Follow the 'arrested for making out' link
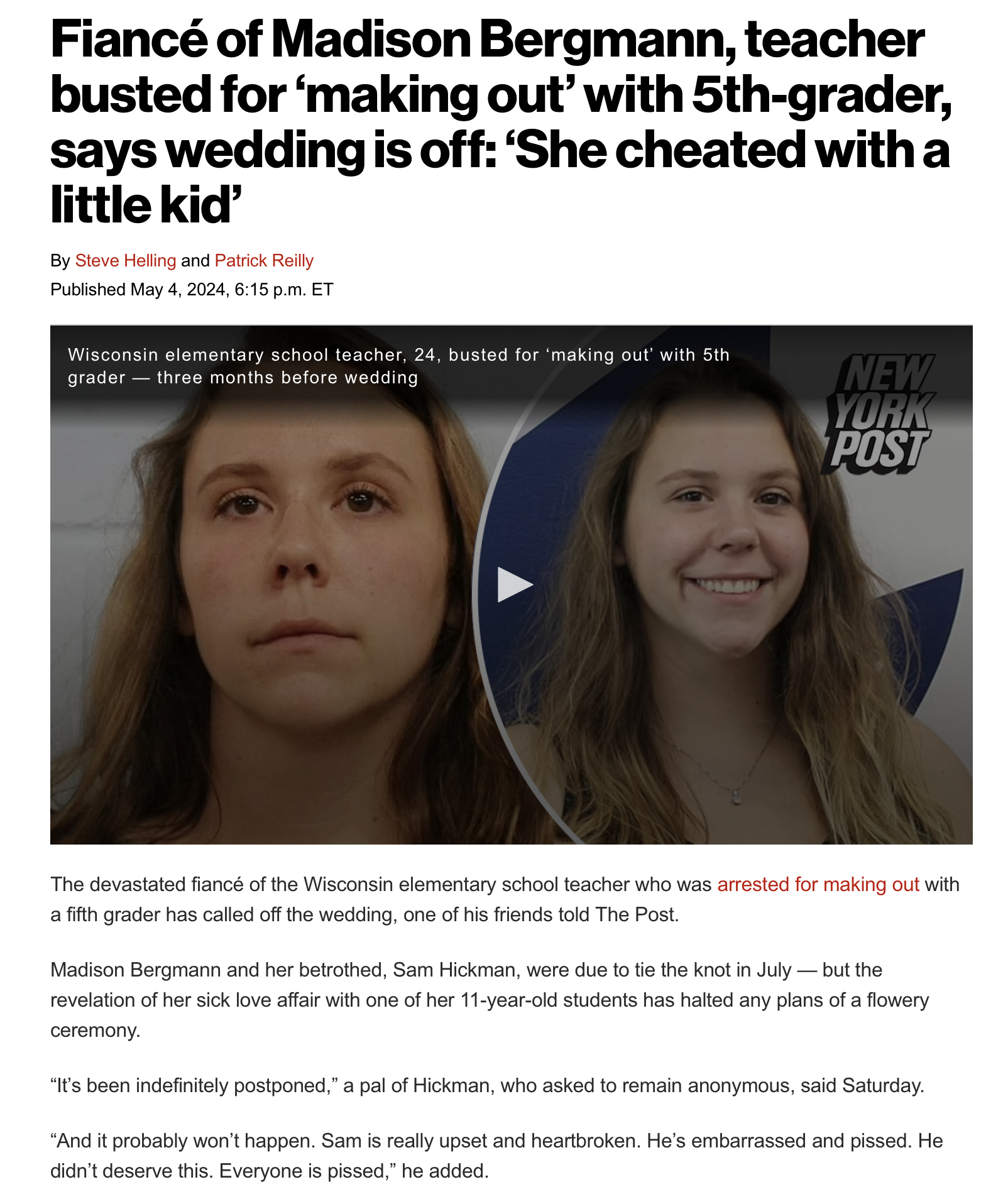The width and height of the screenshot is (1008, 1204). pos(818,884)
